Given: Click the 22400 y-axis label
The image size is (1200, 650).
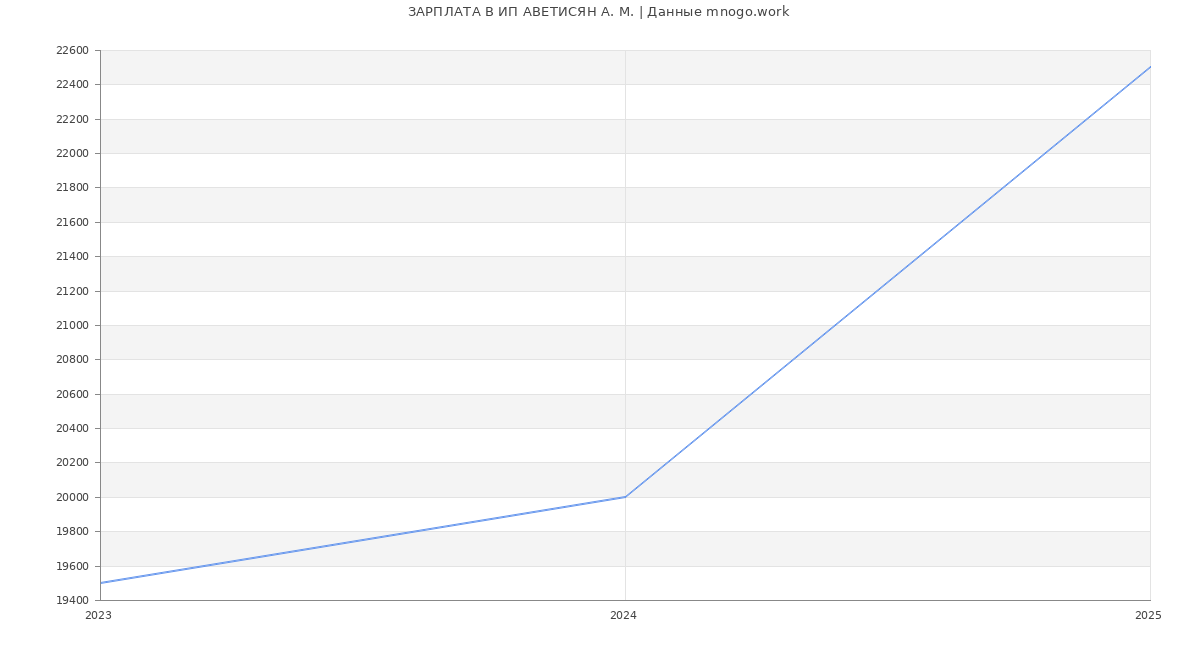Looking at the screenshot, I should coord(72,84).
